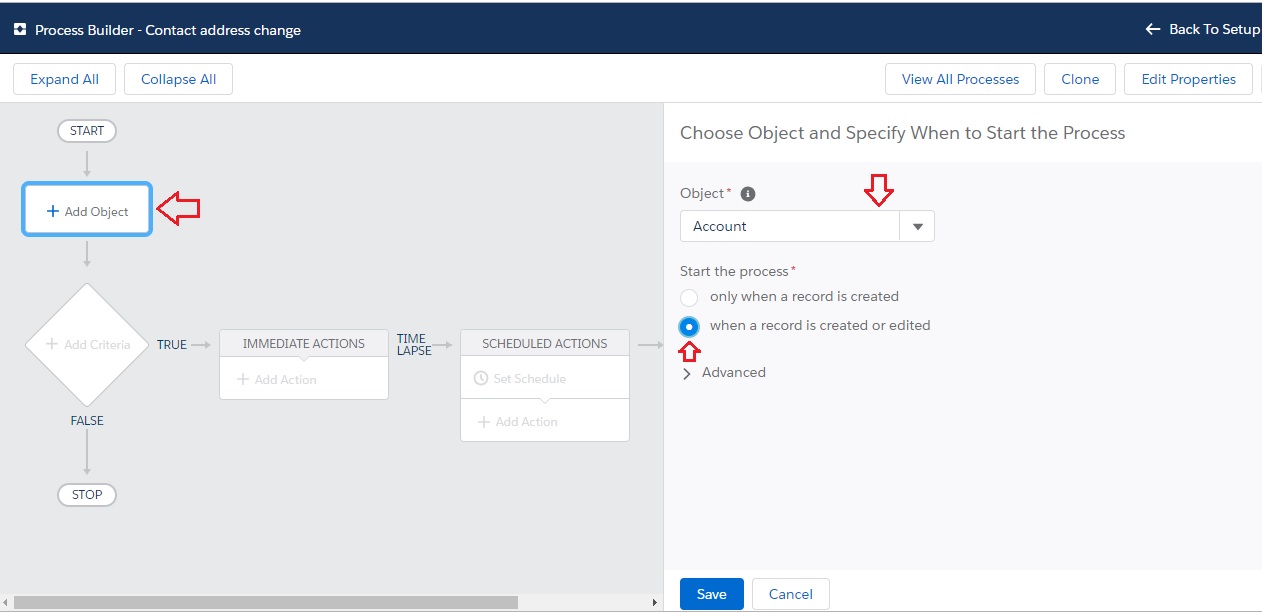The height and width of the screenshot is (613, 1262).
Task: Click the Add Criteria diamond node
Action: (x=86, y=345)
